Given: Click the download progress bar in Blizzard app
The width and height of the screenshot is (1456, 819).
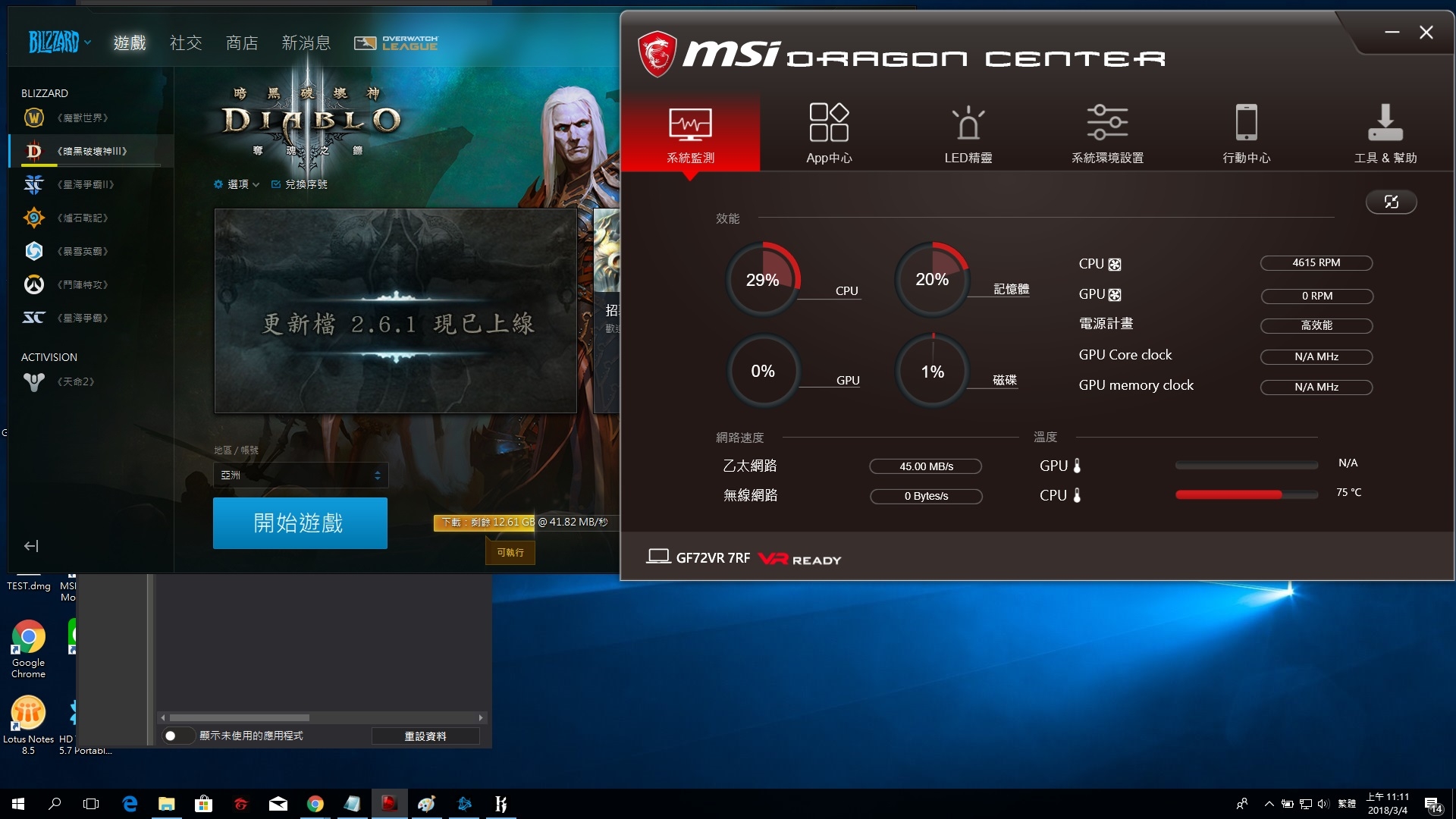Looking at the screenshot, I should 526,522.
